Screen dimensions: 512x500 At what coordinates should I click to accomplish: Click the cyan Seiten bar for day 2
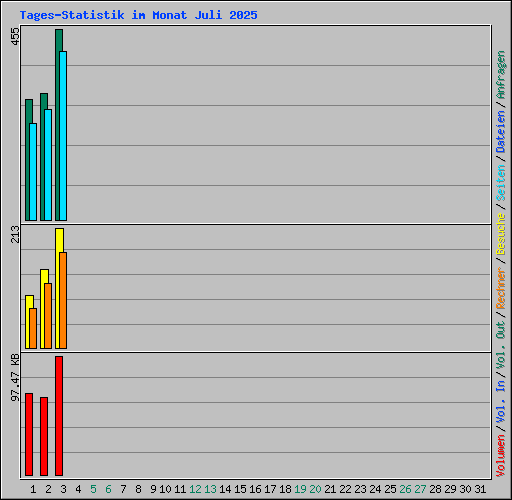[x=48, y=165]
